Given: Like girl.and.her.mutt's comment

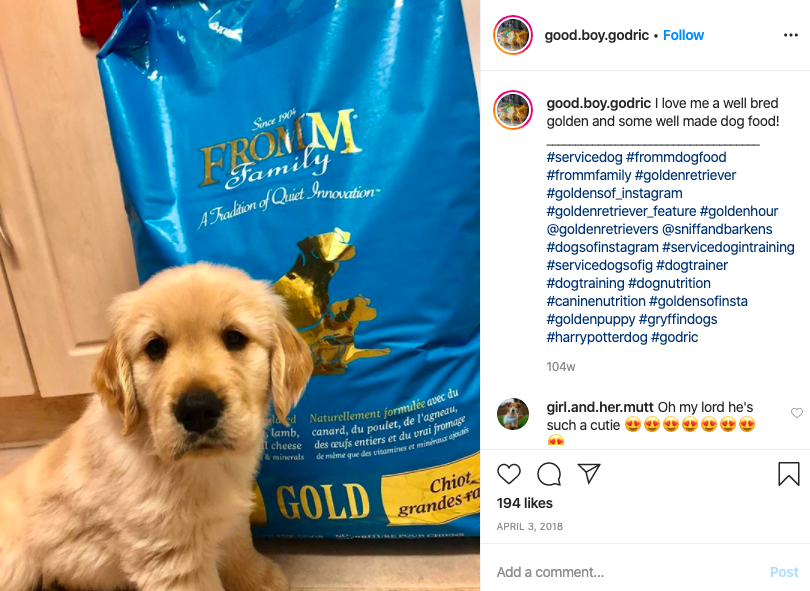Looking at the screenshot, I should pyautogui.click(x=797, y=413).
